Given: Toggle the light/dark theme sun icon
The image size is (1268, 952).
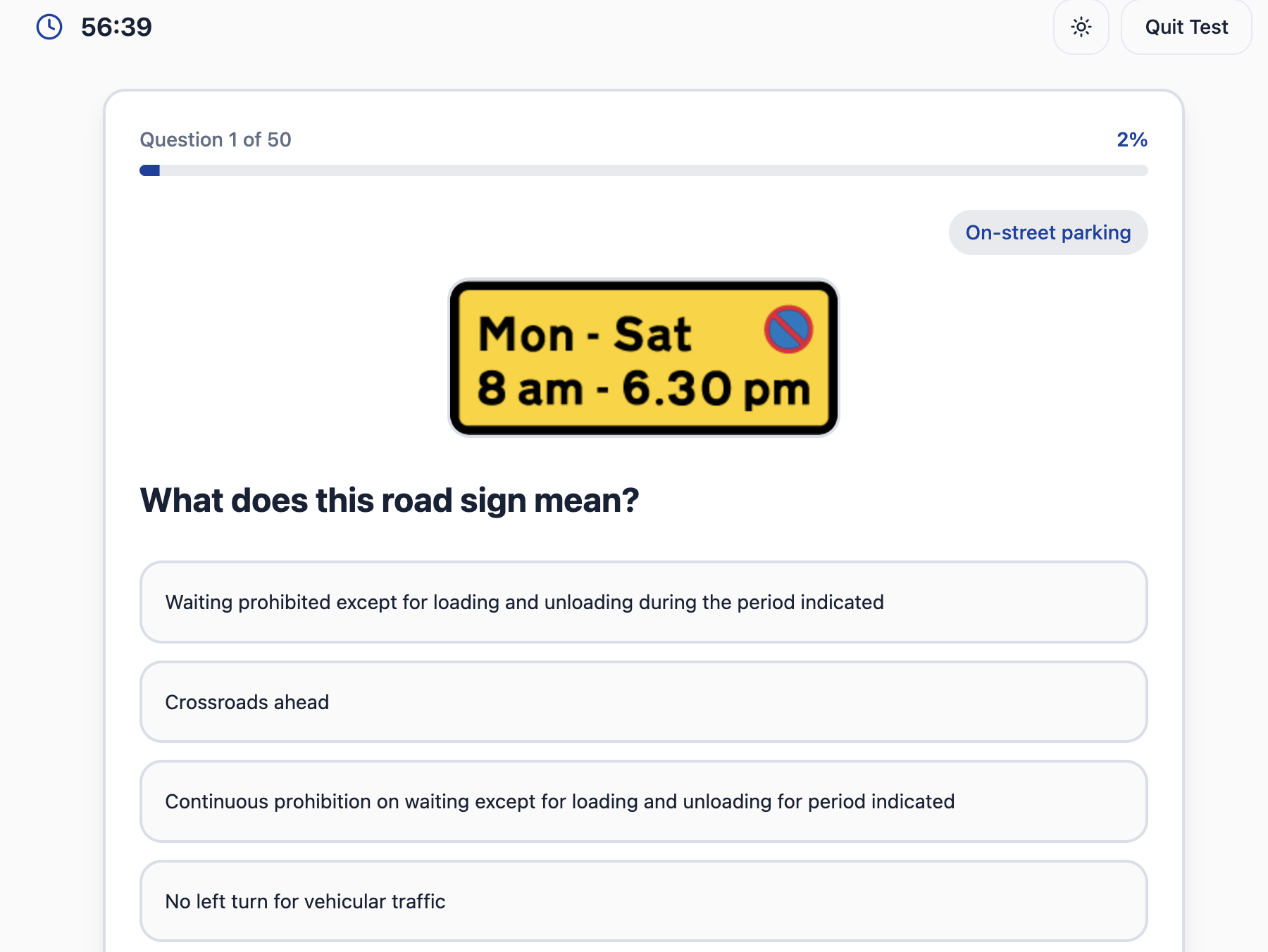Looking at the screenshot, I should pyautogui.click(x=1081, y=27).
